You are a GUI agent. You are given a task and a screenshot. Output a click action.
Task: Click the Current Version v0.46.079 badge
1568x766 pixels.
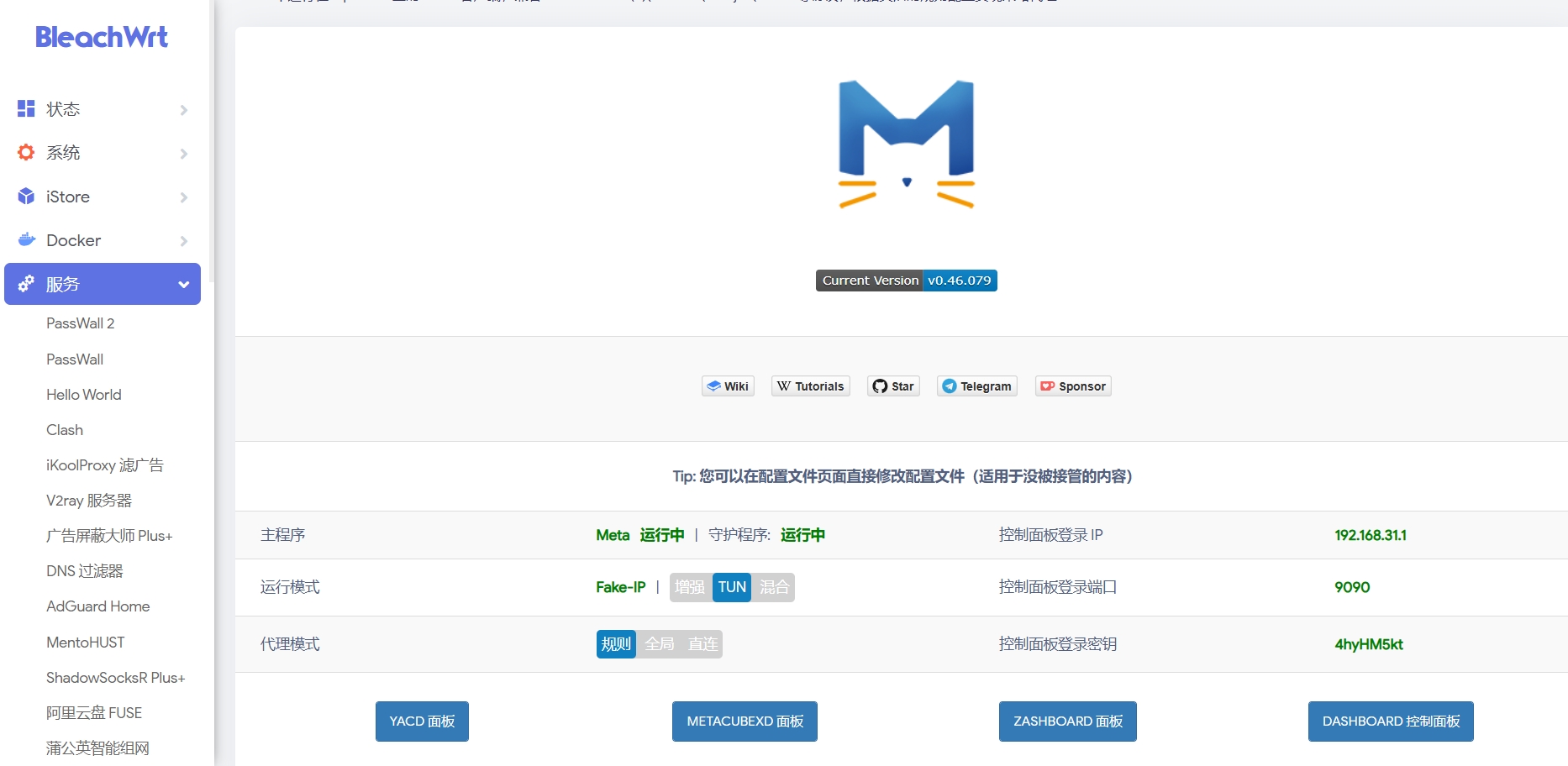(x=906, y=281)
